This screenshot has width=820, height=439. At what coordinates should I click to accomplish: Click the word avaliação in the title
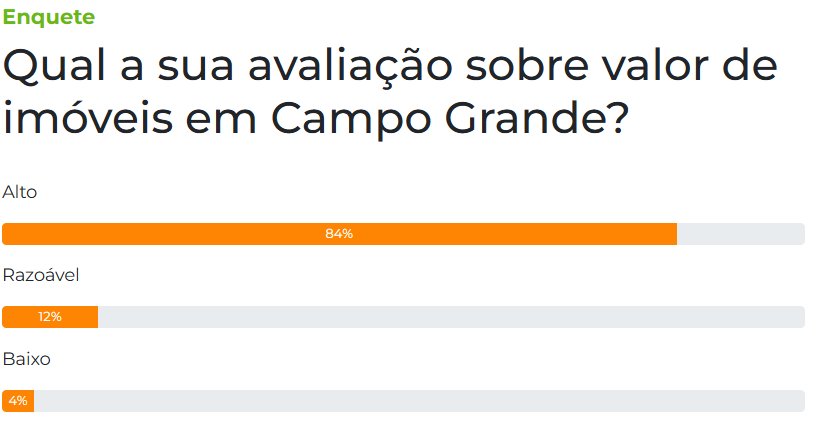click(x=350, y=67)
